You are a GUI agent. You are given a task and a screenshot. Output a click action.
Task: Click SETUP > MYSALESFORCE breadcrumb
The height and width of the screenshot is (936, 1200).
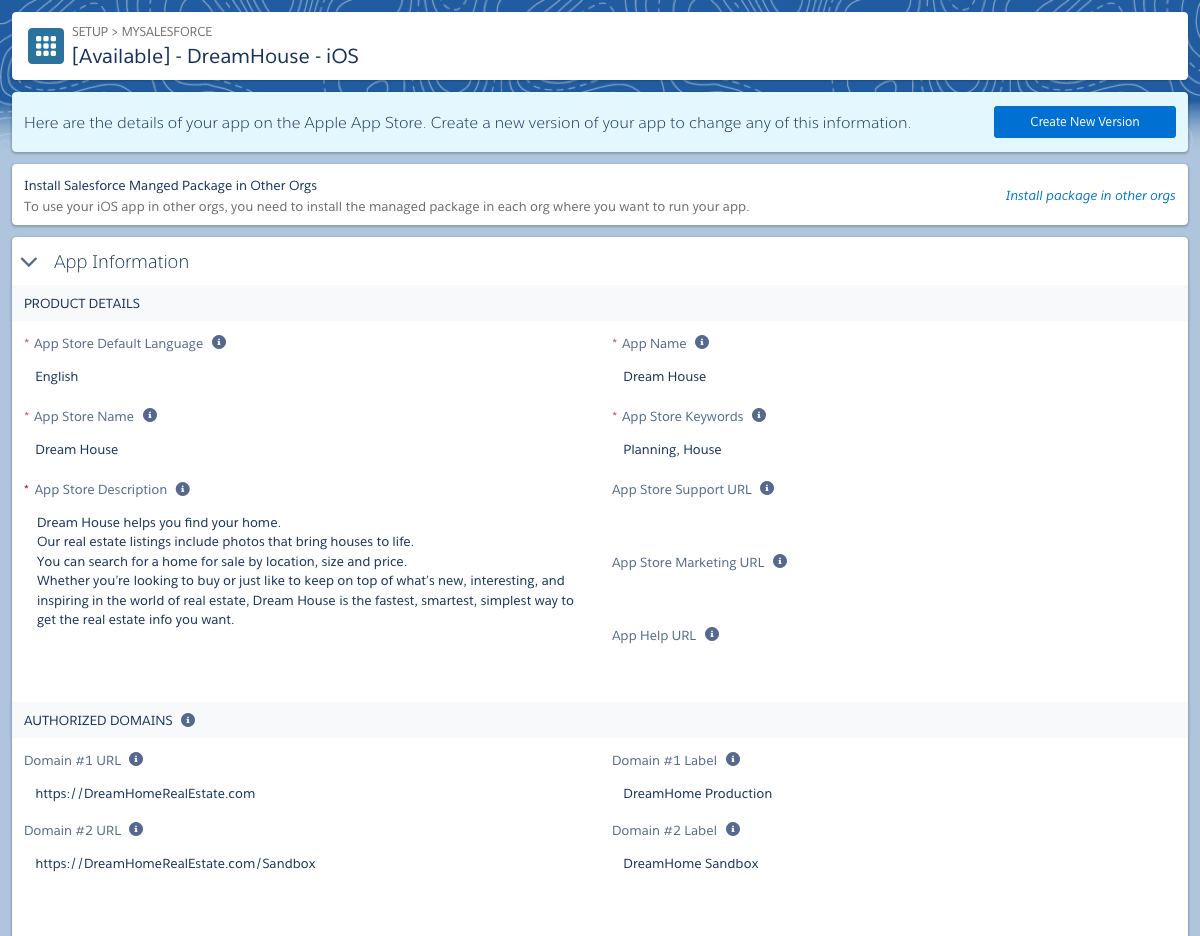pos(142,32)
